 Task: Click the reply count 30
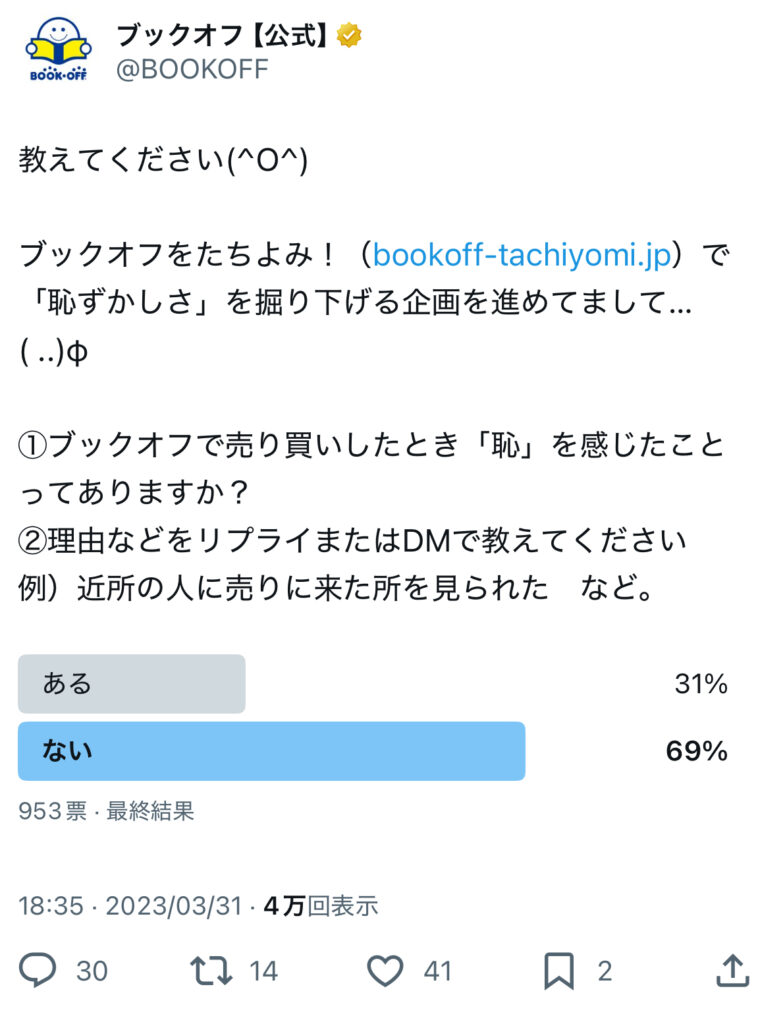pos(91,971)
